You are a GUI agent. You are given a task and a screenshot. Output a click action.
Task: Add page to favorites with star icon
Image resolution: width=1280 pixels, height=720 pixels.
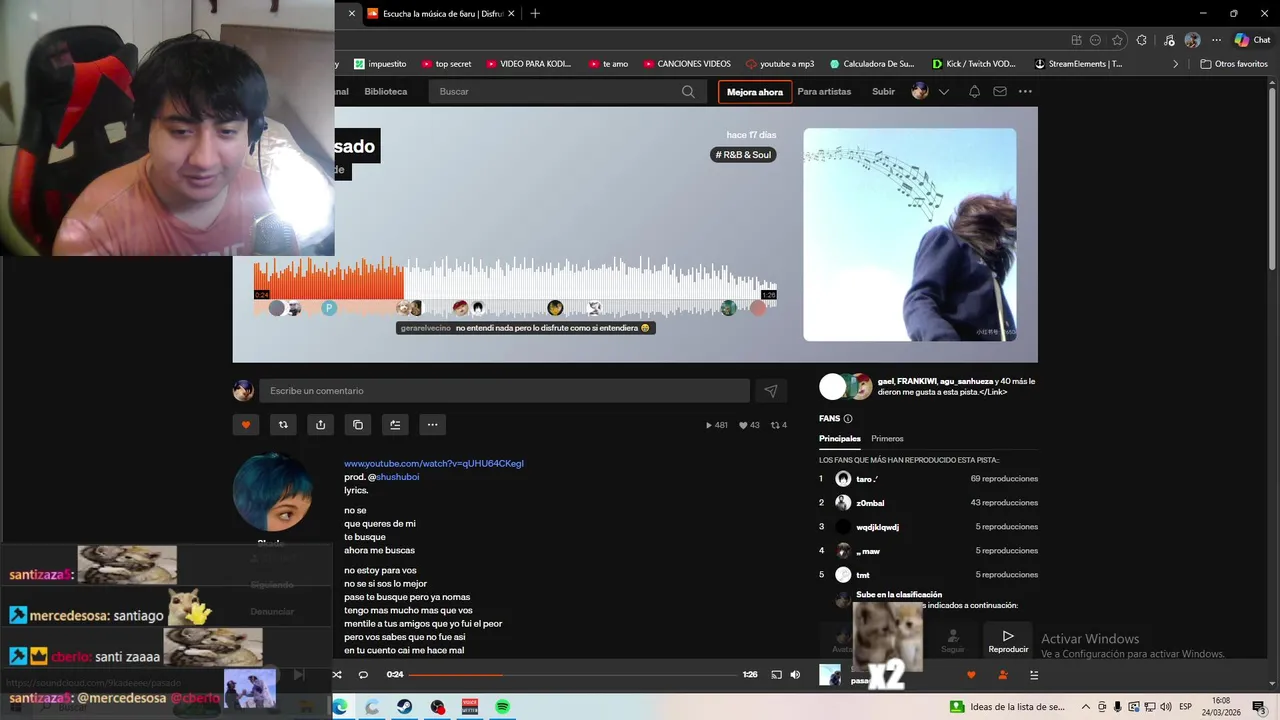[1117, 40]
